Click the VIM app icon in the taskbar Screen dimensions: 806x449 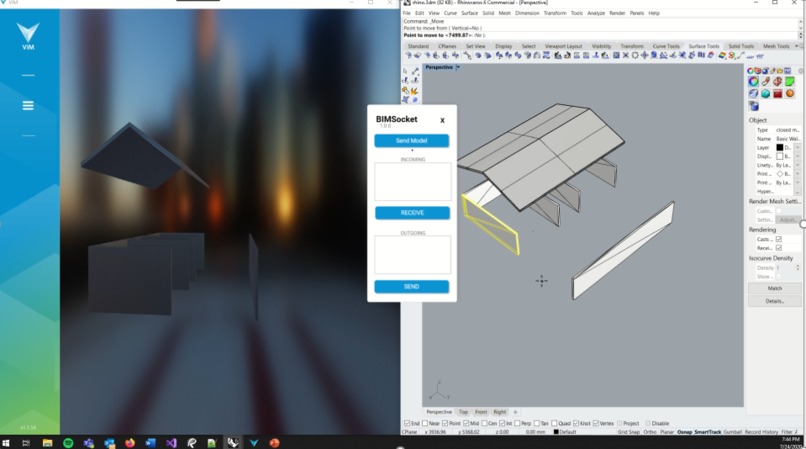pyautogui.click(x=253, y=443)
